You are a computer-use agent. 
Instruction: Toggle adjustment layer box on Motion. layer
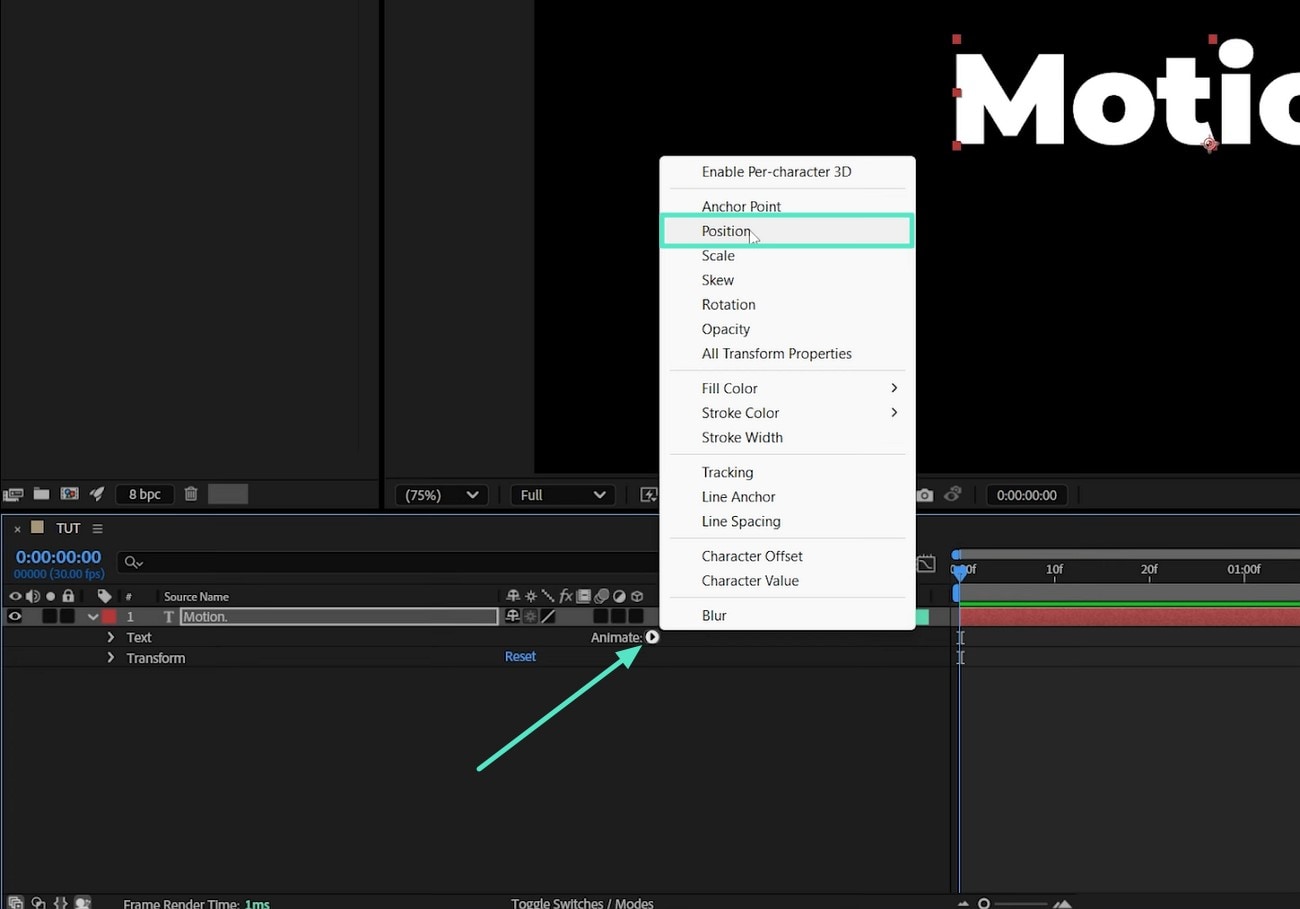click(619, 617)
